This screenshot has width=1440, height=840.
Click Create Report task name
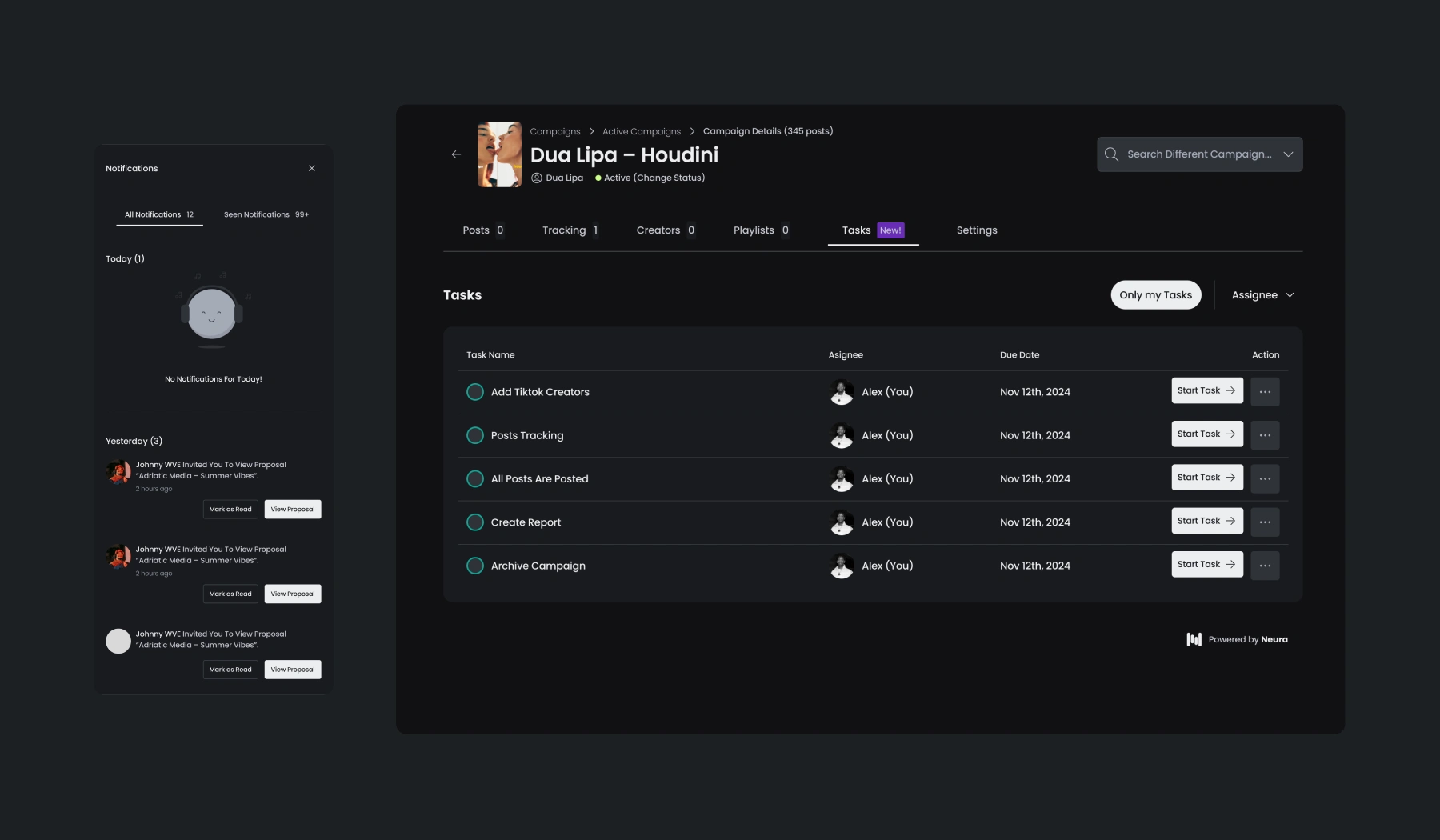(526, 522)
